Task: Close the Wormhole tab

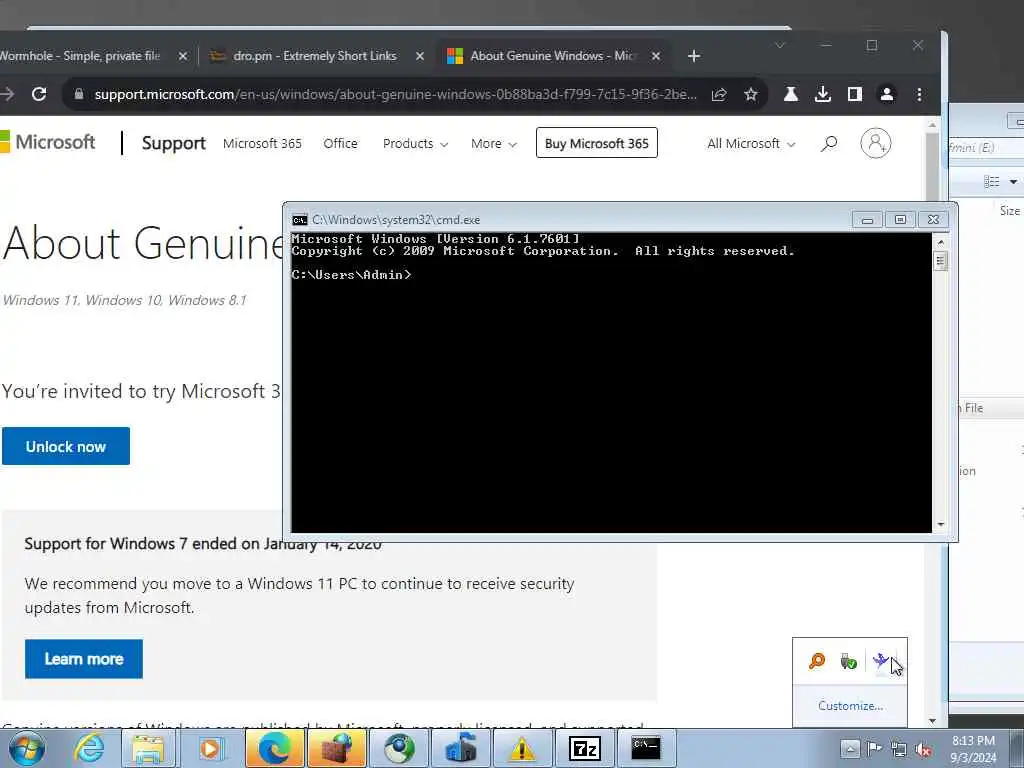Action: click(183, 56)
